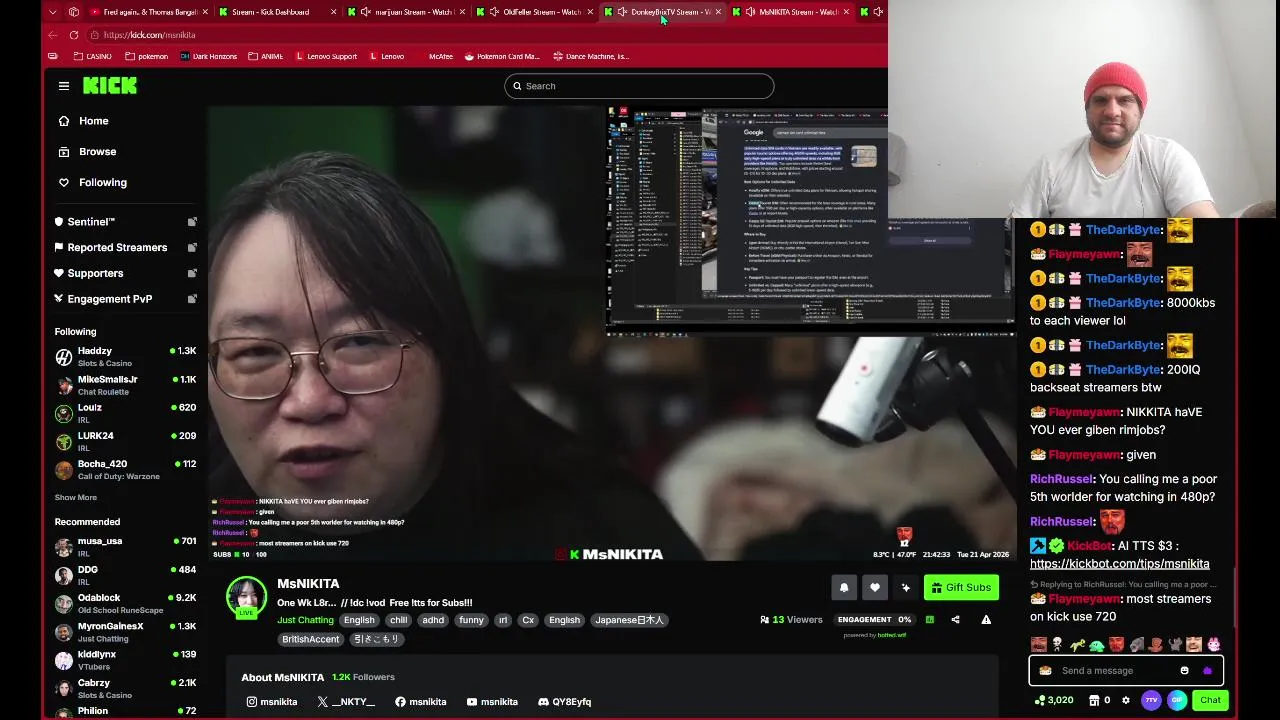This screenshot has height=720, width=1280.
Task: Go back in browser history
Action: click(53, 35)
